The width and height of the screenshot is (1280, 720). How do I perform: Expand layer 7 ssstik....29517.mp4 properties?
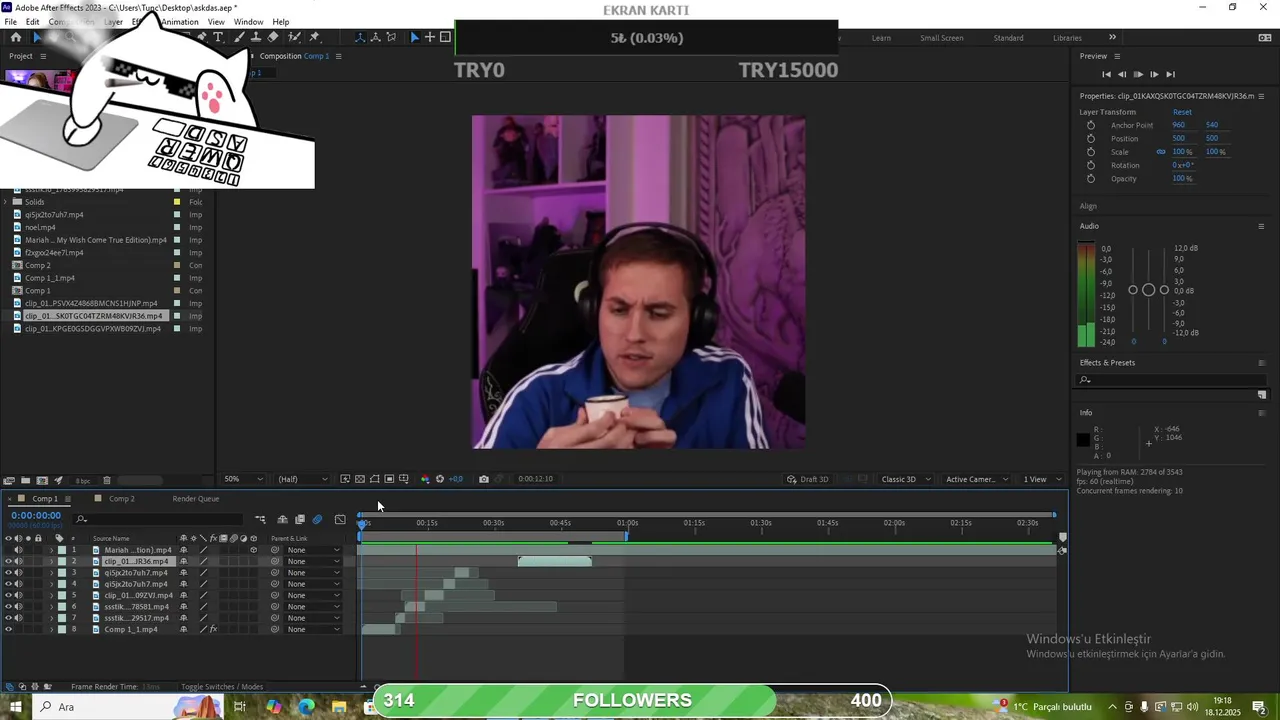[51, 618]
